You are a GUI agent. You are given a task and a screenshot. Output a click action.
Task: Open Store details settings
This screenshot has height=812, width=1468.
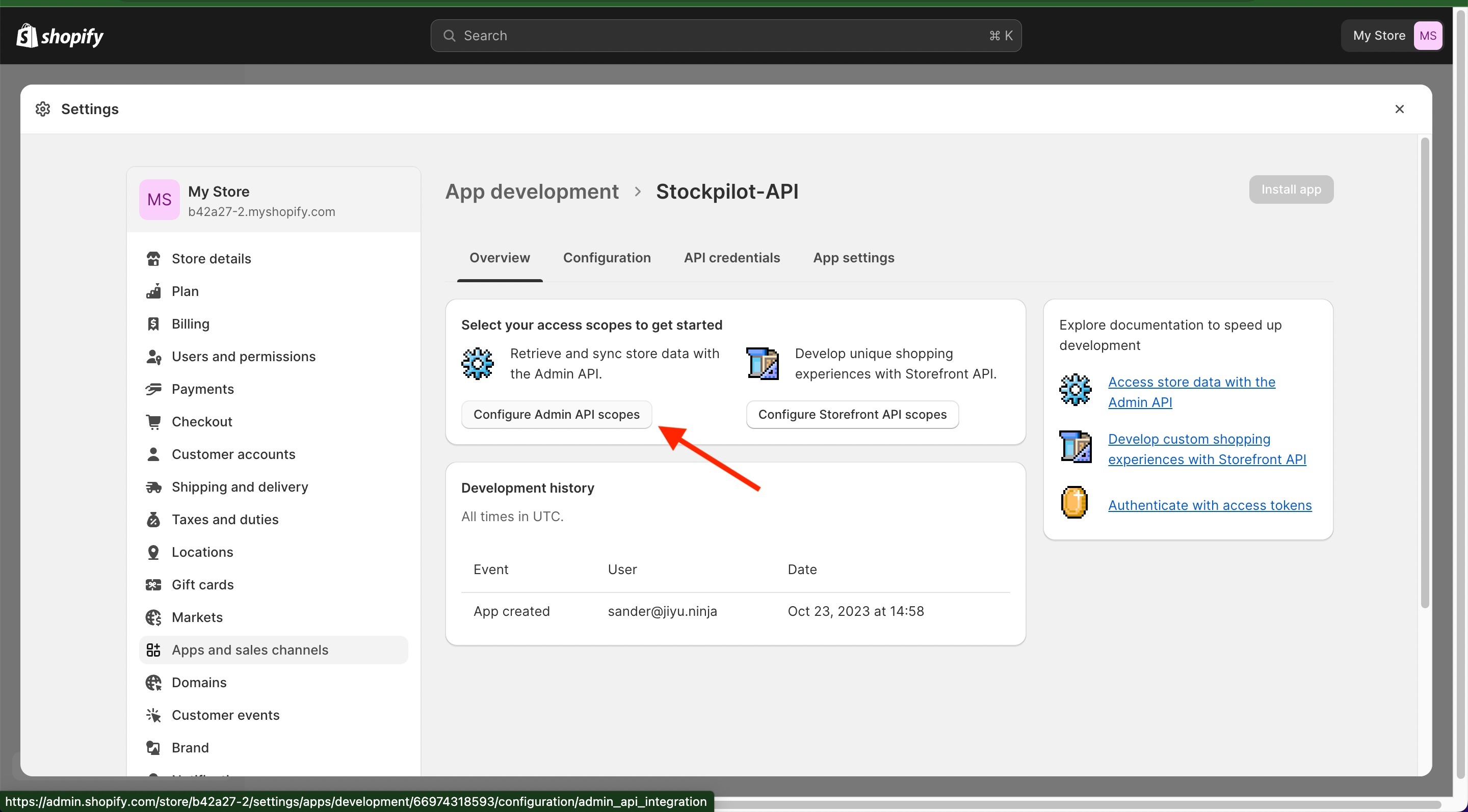pos(274,258)
